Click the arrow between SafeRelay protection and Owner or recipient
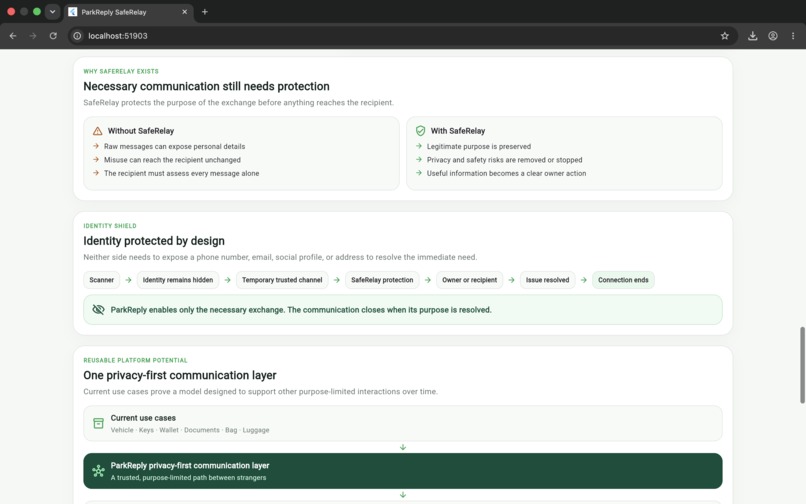 click(428, 280)
